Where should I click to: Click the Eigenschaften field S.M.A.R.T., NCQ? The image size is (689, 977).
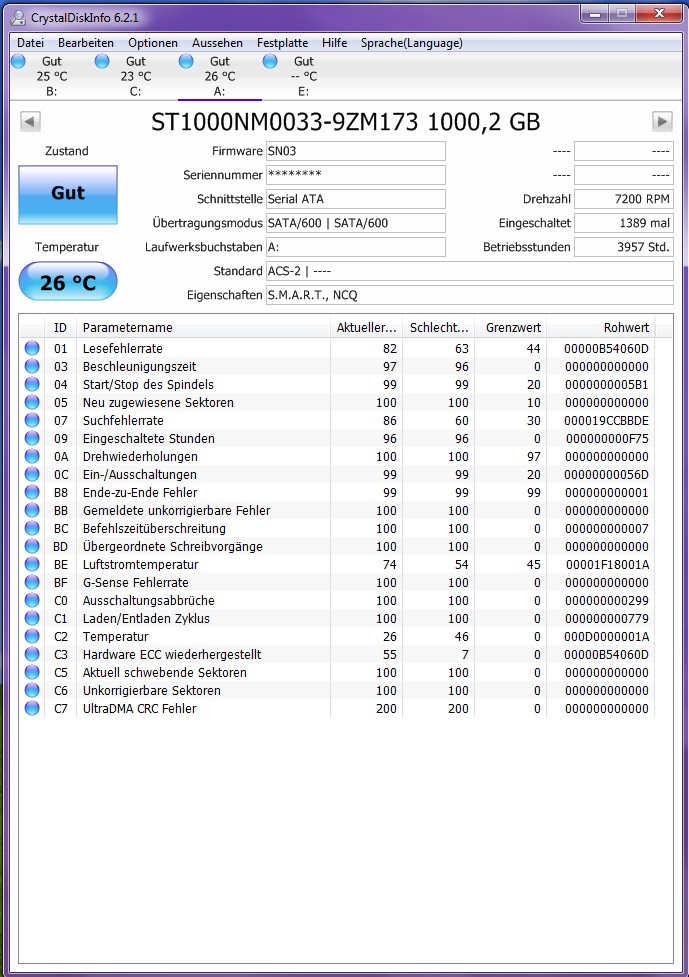pos(470,295)
